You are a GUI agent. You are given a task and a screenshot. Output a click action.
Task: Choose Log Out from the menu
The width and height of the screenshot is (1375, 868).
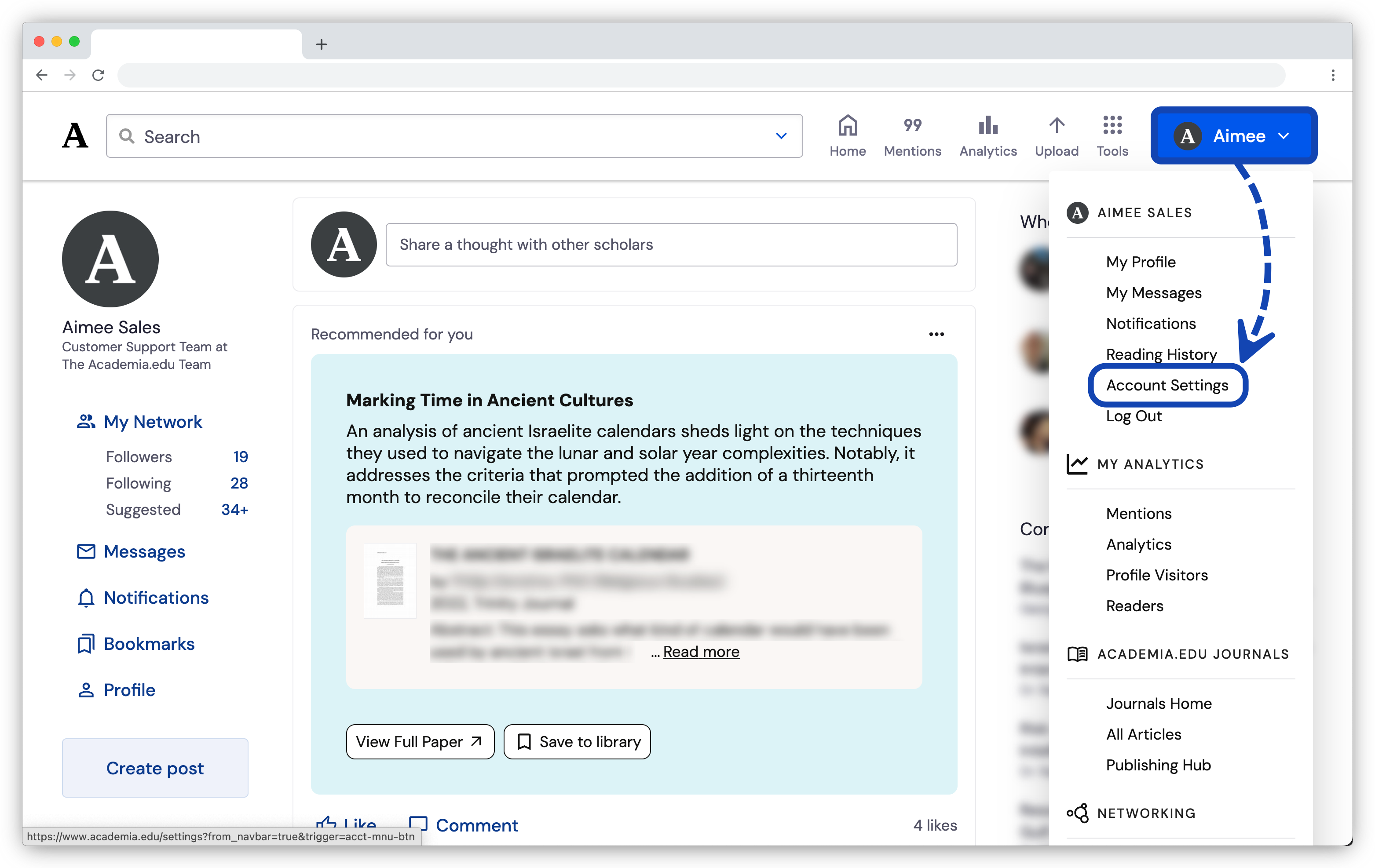[1134, 416]
